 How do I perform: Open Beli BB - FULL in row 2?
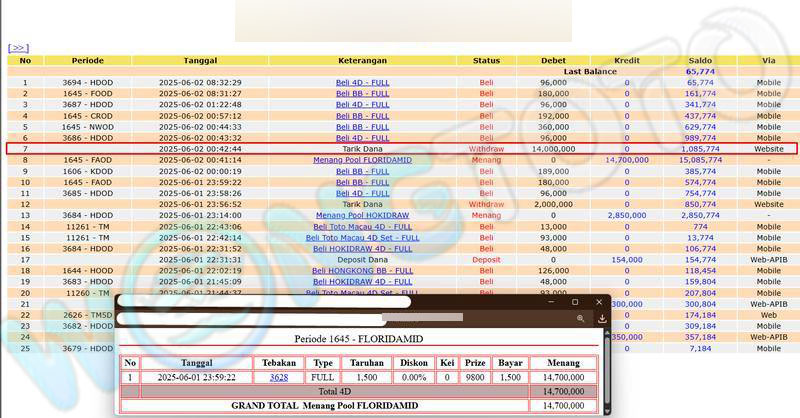tap(363, 93)
